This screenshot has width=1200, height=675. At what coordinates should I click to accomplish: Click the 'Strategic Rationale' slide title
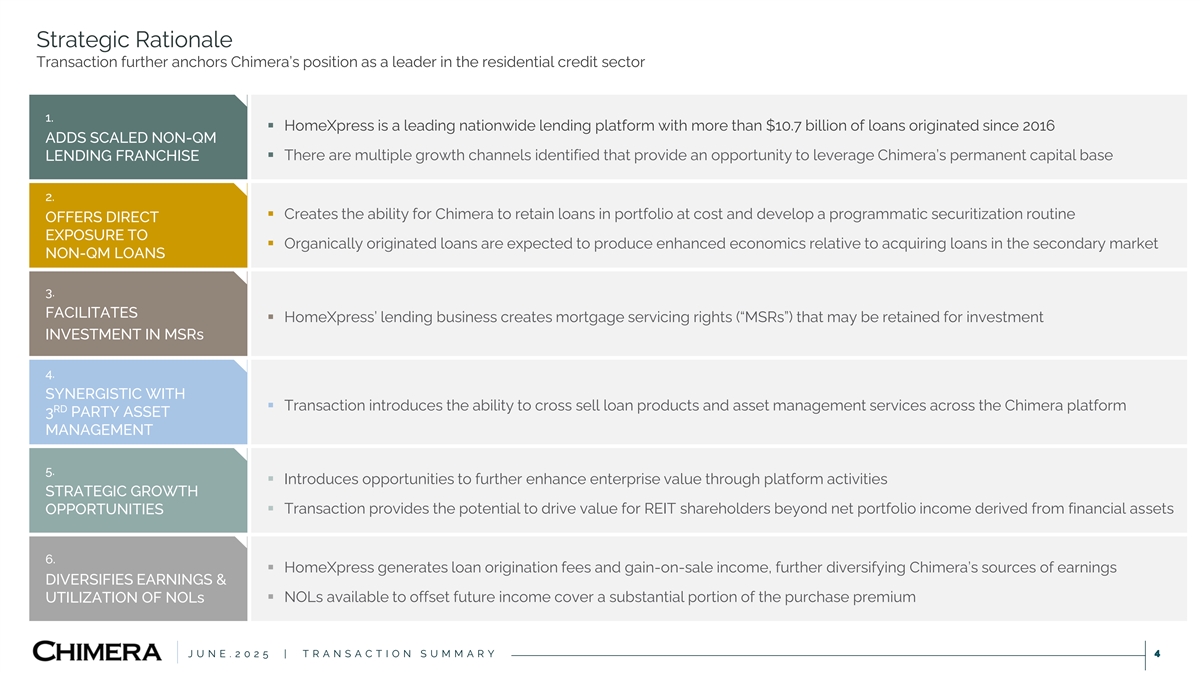[x=134, y=39]
